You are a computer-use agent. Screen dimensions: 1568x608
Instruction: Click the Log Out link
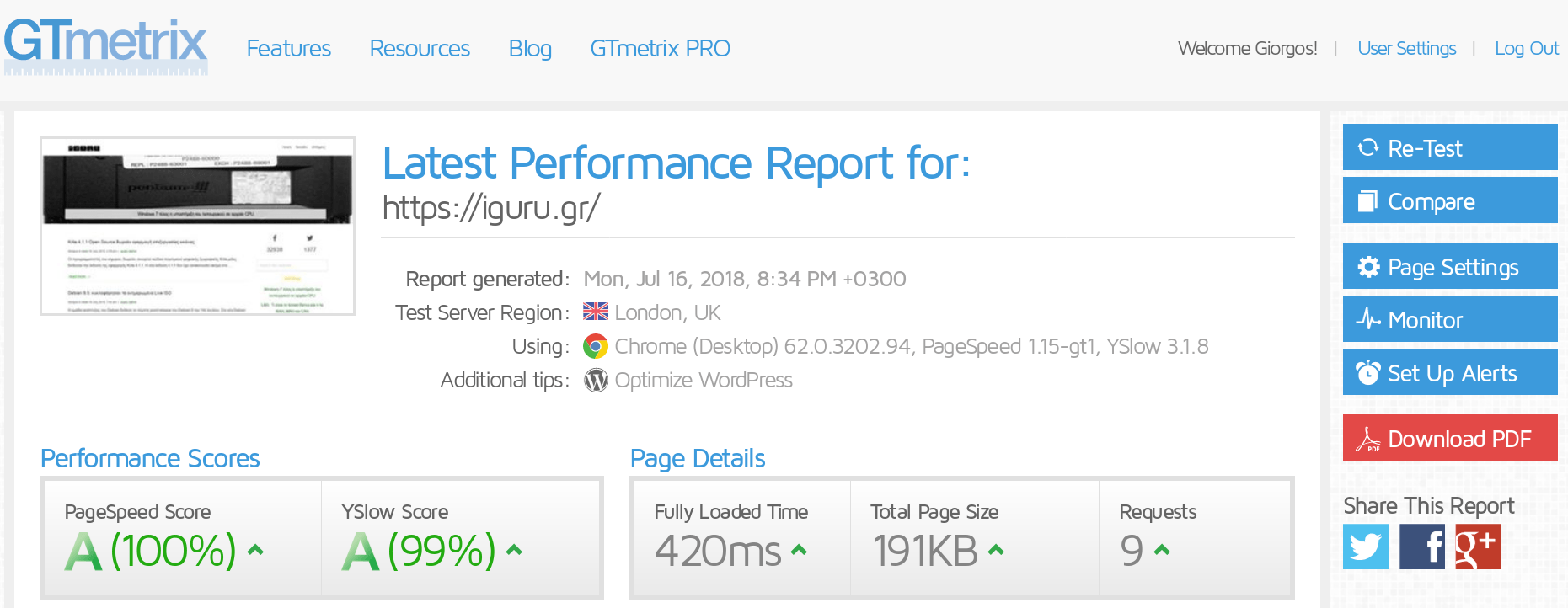click(x=1526, y=49)
